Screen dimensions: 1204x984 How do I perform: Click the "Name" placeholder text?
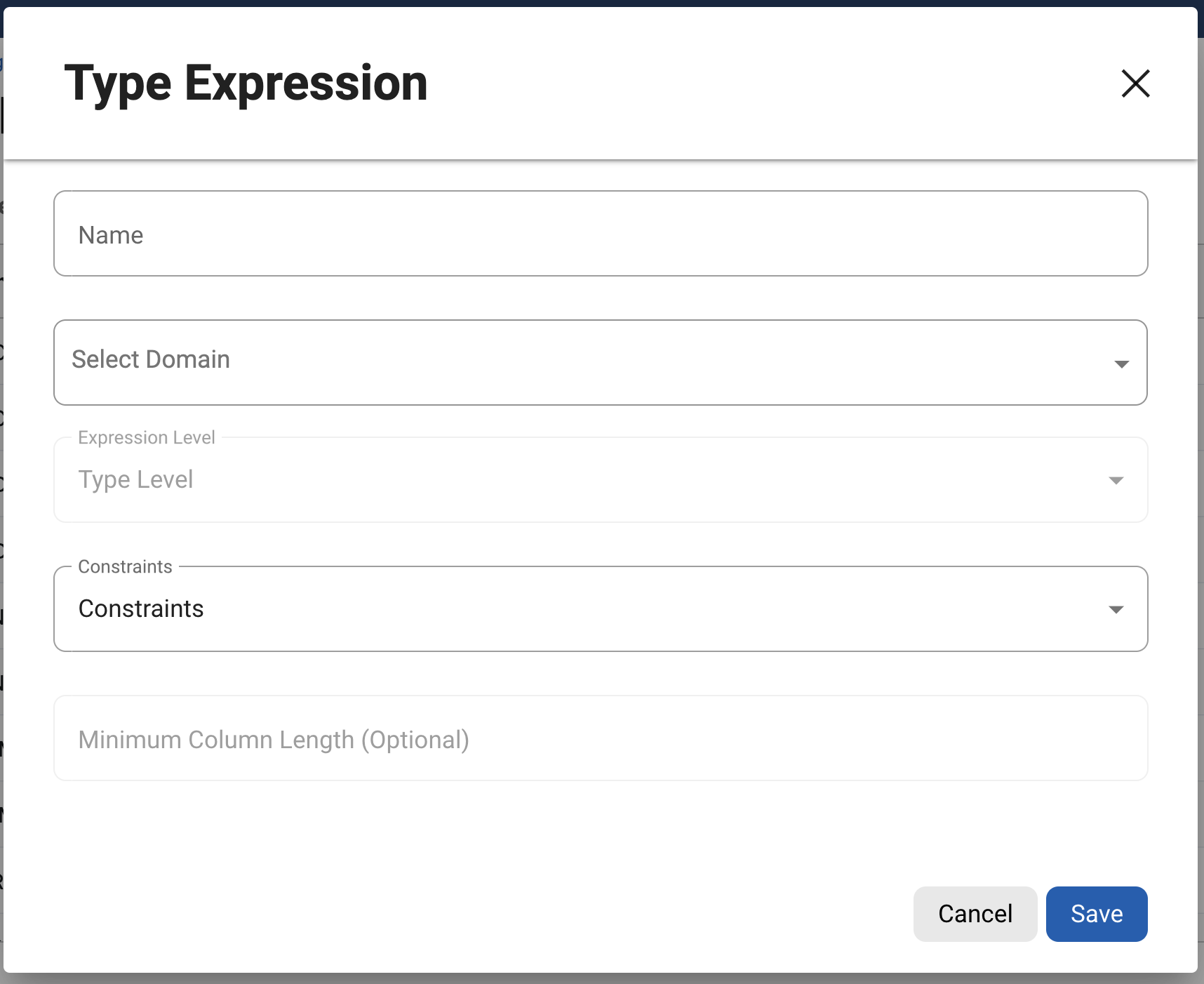111,235
